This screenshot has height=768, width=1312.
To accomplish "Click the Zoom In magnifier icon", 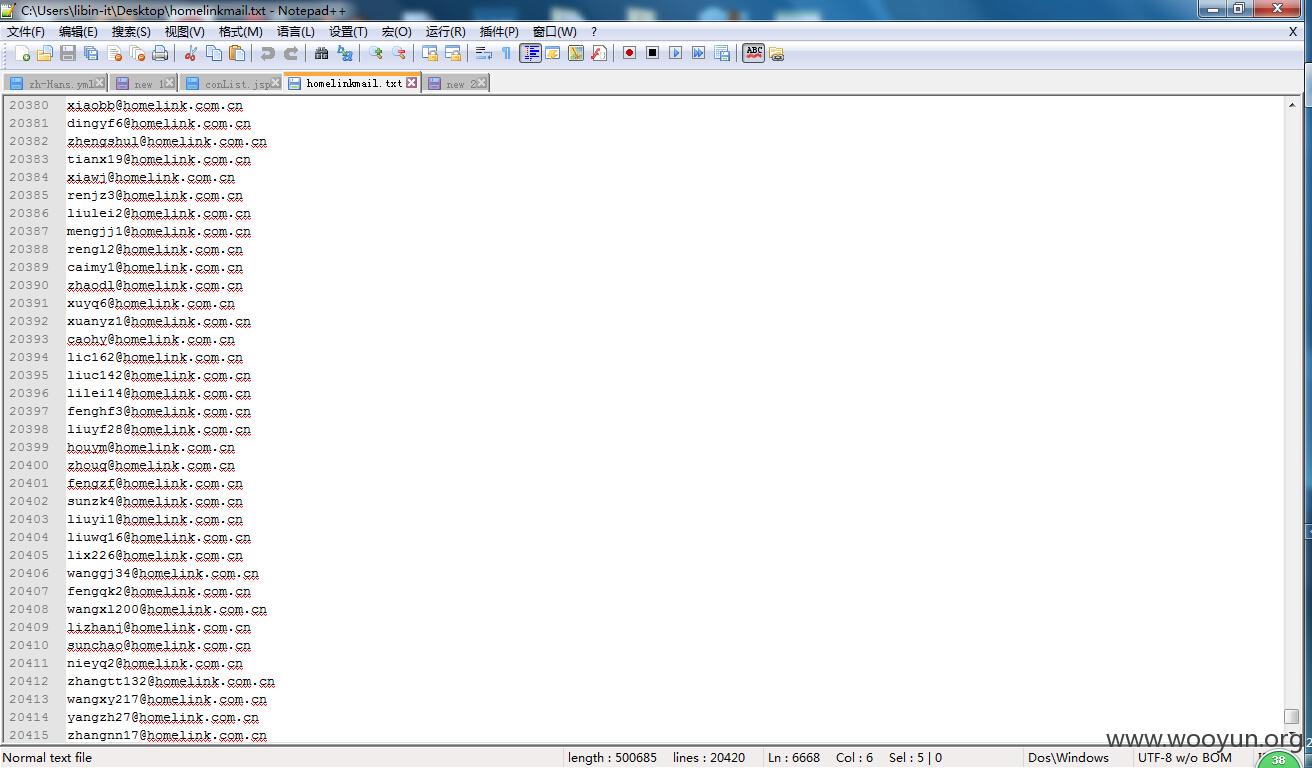I will click(x=376, y=53).
